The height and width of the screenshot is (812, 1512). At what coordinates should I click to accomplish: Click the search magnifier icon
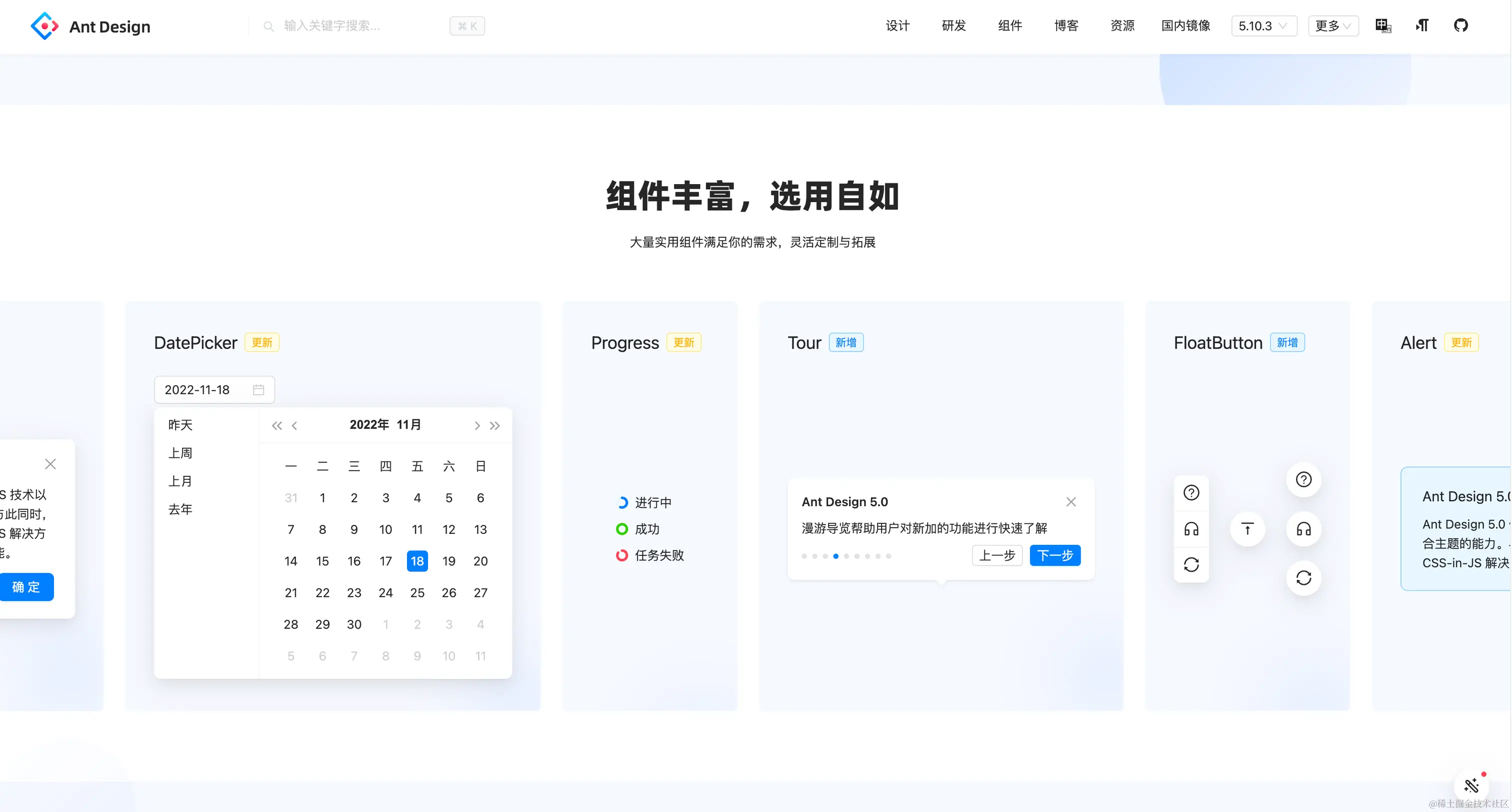pos(268,27)
